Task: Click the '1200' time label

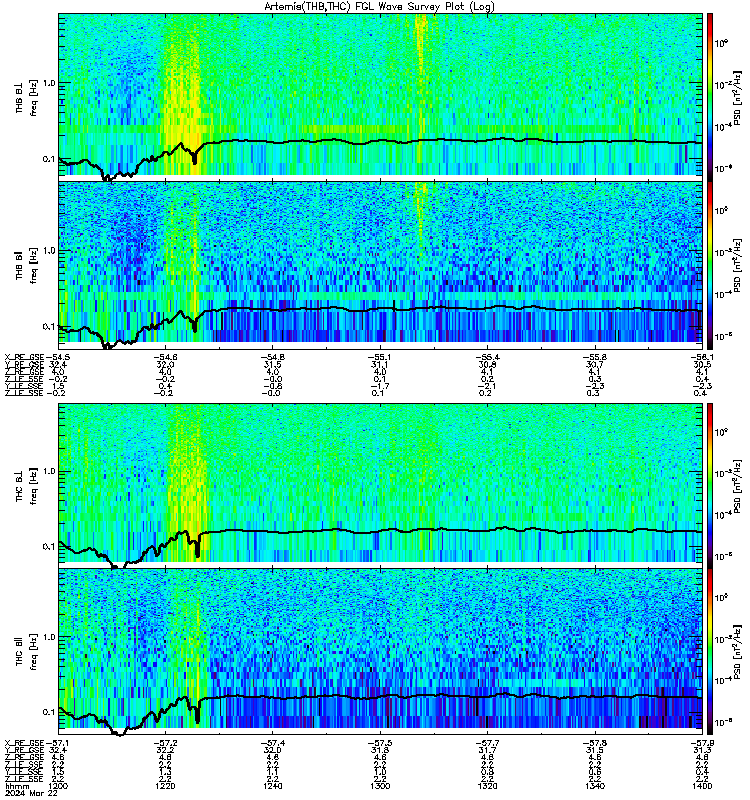Action: (58, 786)
